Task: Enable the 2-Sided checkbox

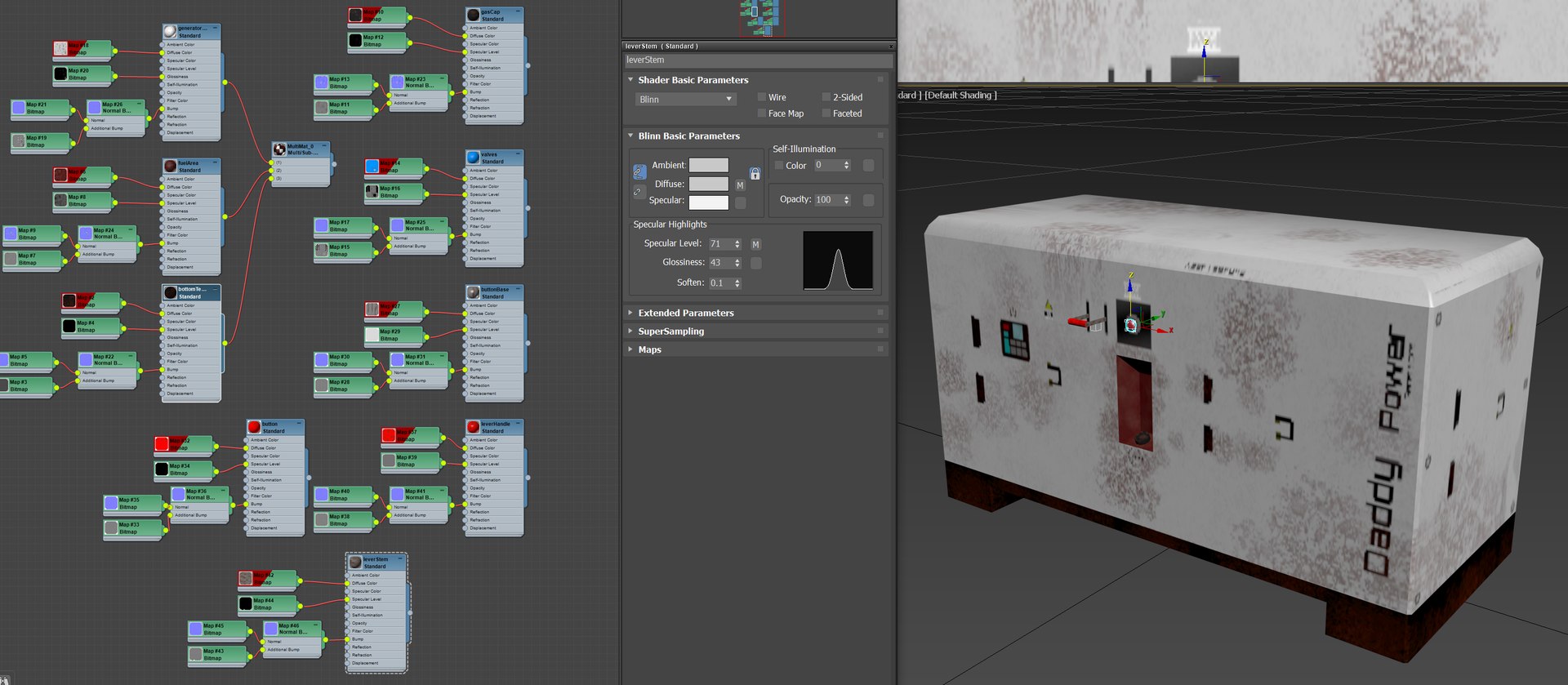Action: (826, 97)
